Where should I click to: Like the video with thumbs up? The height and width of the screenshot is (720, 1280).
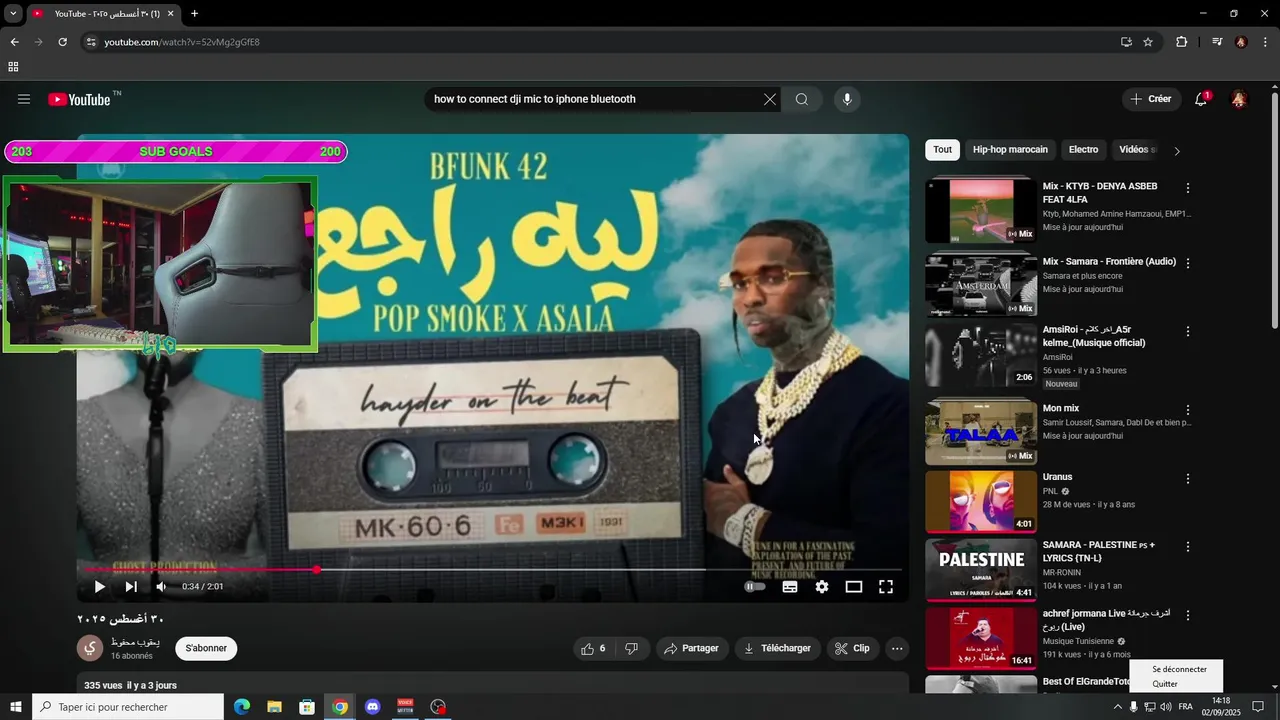[593, 648]
